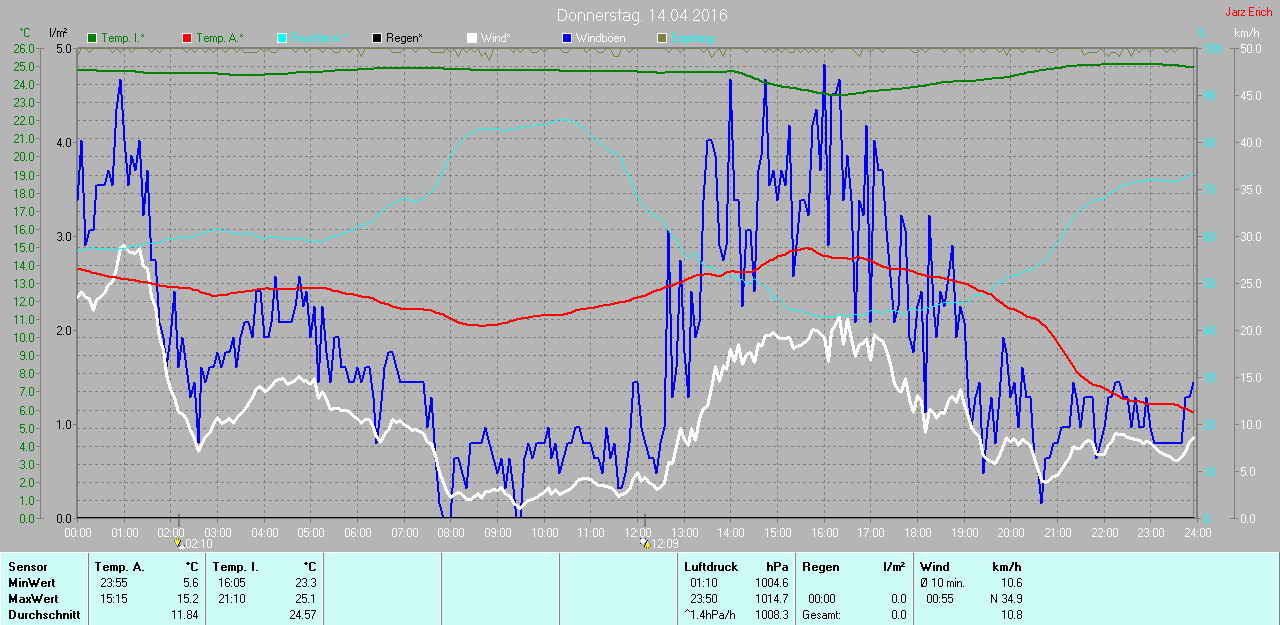Click the 10.8 average wind value

click(x=1011, y=615)
